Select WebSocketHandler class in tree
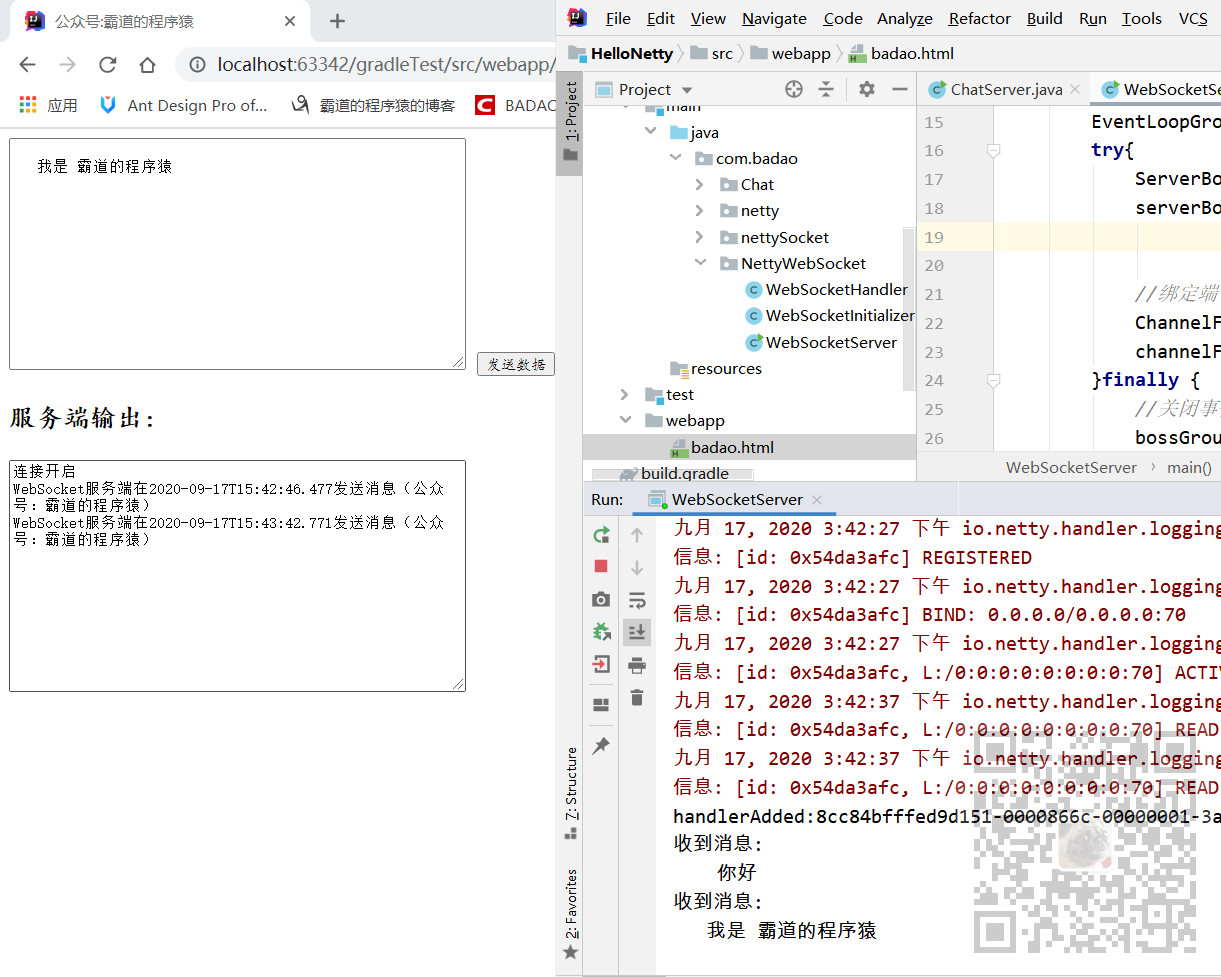 (x=826, y=289)
